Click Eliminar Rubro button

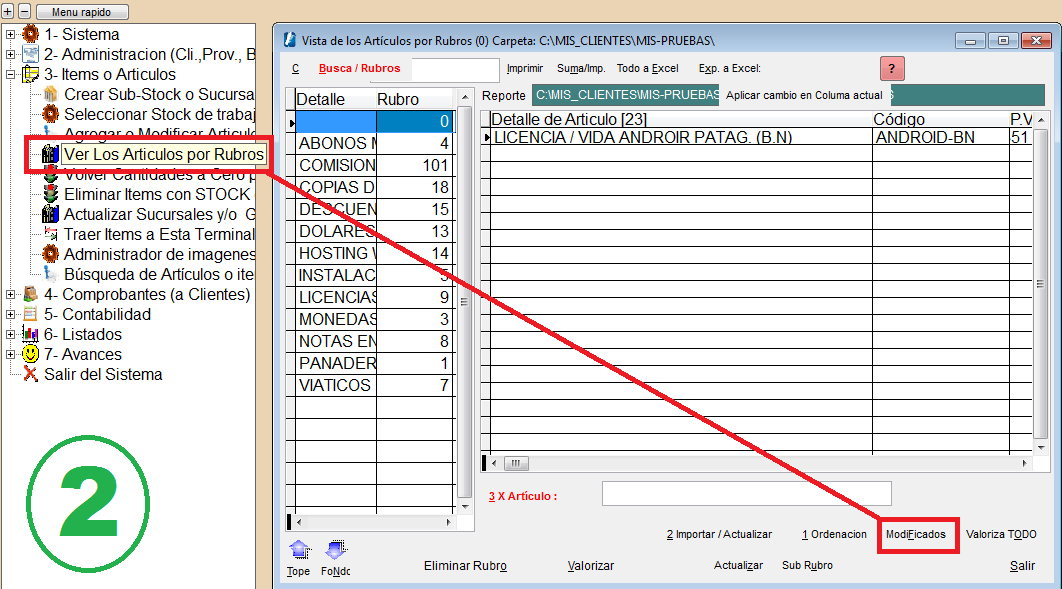click(x=465, y=566)
